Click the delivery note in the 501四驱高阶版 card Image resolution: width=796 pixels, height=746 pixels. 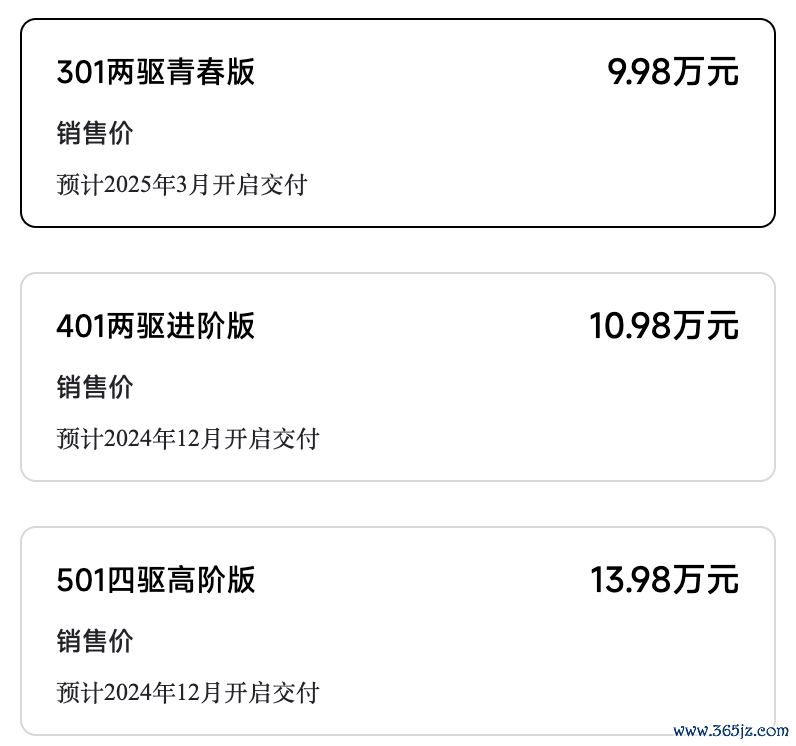pos(188,692)
